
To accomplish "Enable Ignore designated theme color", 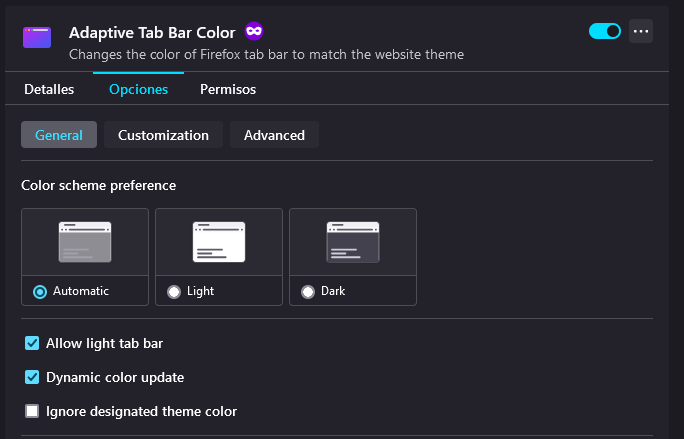I will (x=32, y=411).
